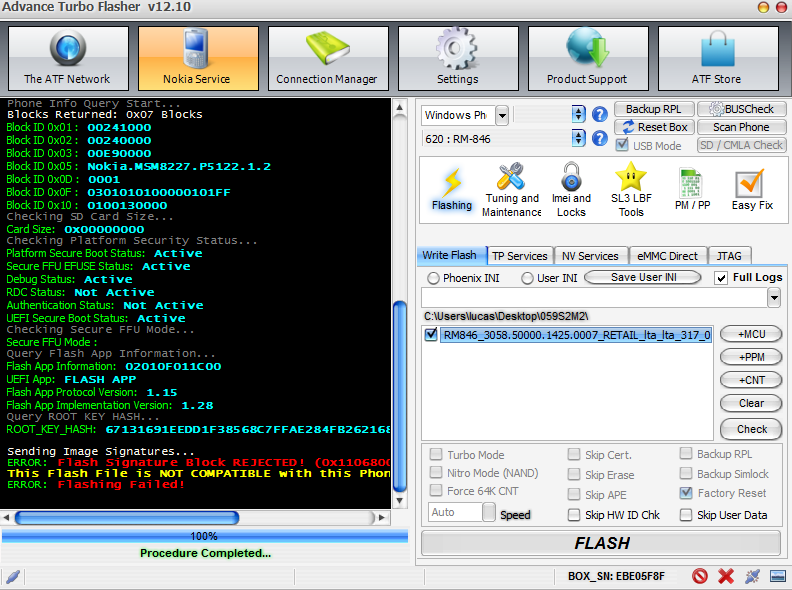792x590 pixels.
Task: Uncheck the RM846 flash file checkbox
Action: pos(431,334)
